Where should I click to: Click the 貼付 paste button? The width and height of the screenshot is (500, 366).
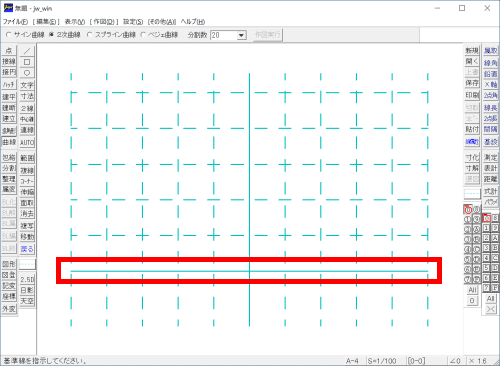coord(472,129)
